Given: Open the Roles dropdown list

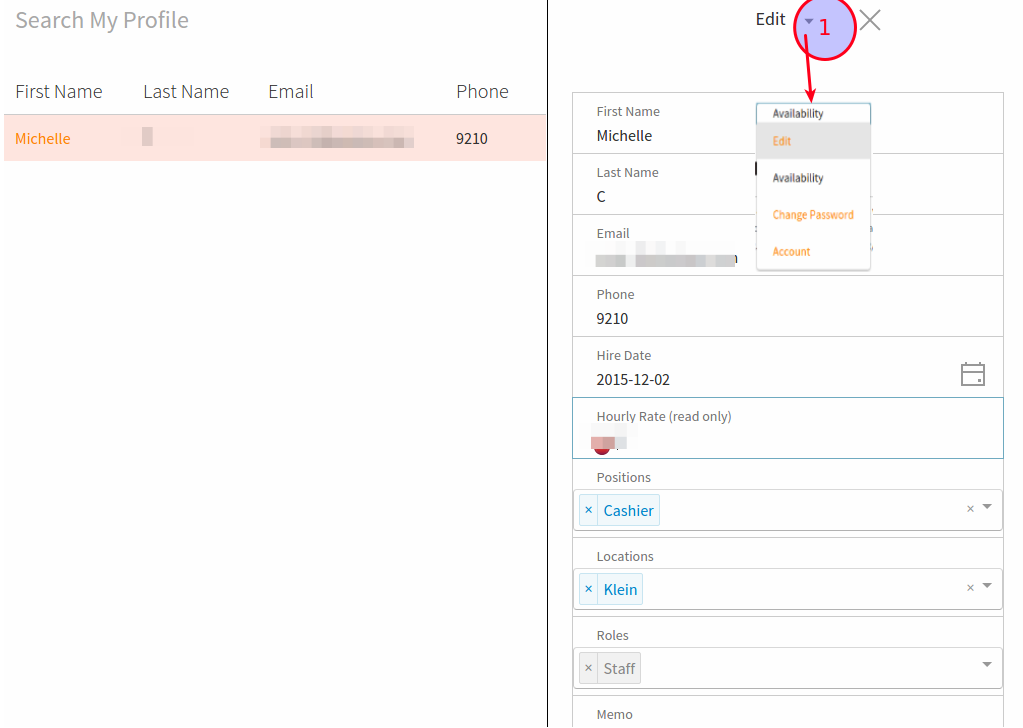Looking at the screenshot, I should pos(987,665).
